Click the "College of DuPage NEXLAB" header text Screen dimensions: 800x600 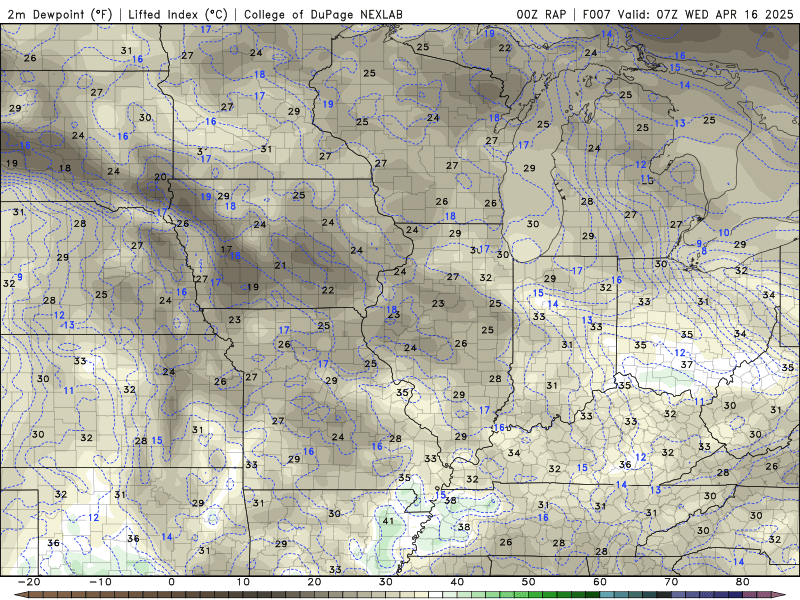click(x=323, y=14)
